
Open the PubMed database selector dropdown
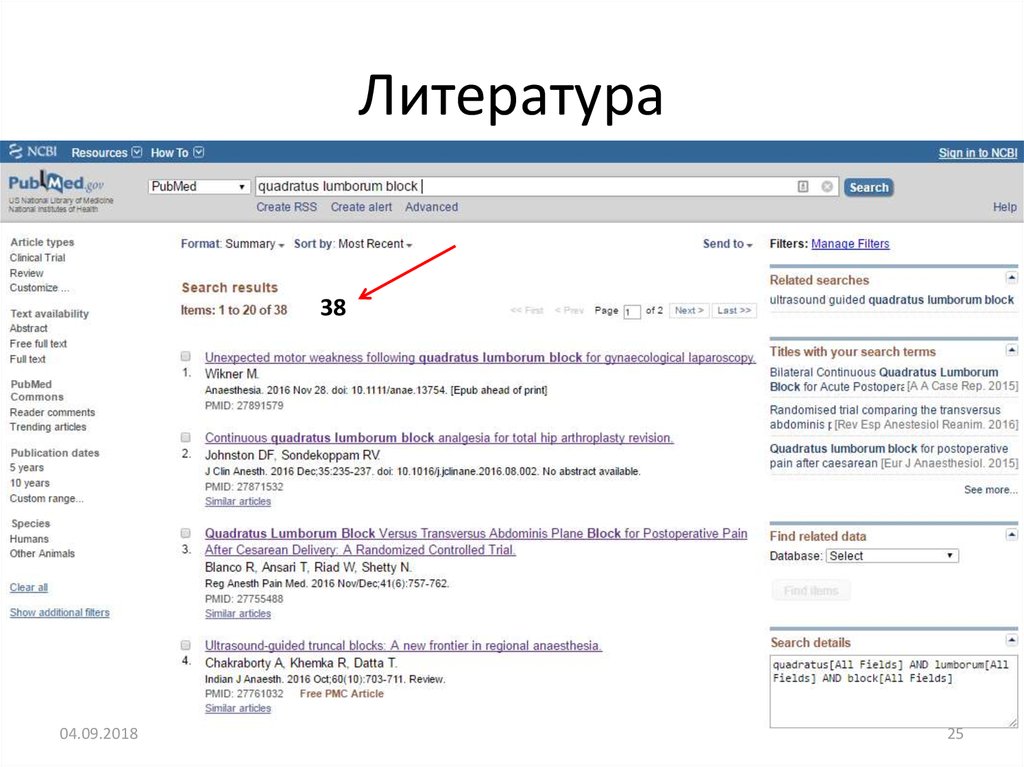[197, 186]
